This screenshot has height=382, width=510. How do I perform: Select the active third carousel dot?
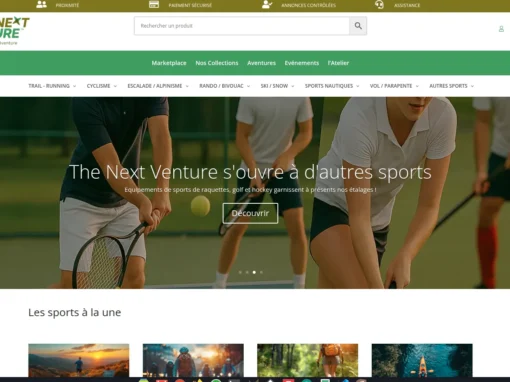point(254,272)
